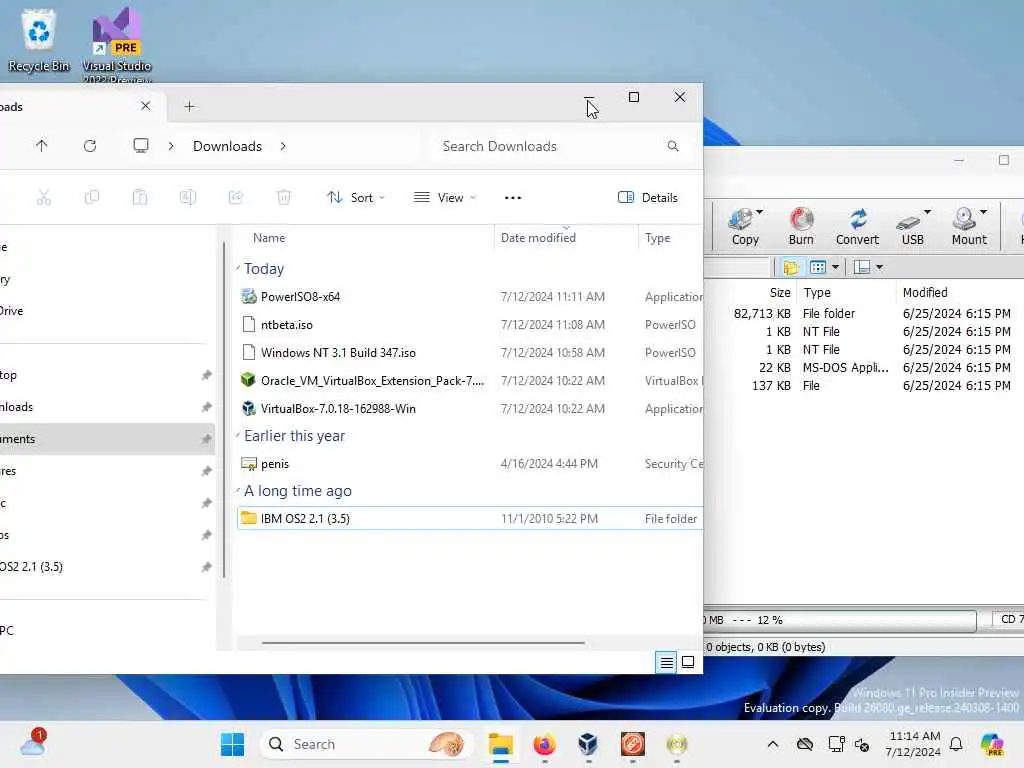Open the PowerISO view mode dropdown arrow
1024x768 pixels.
coord(835,267)
